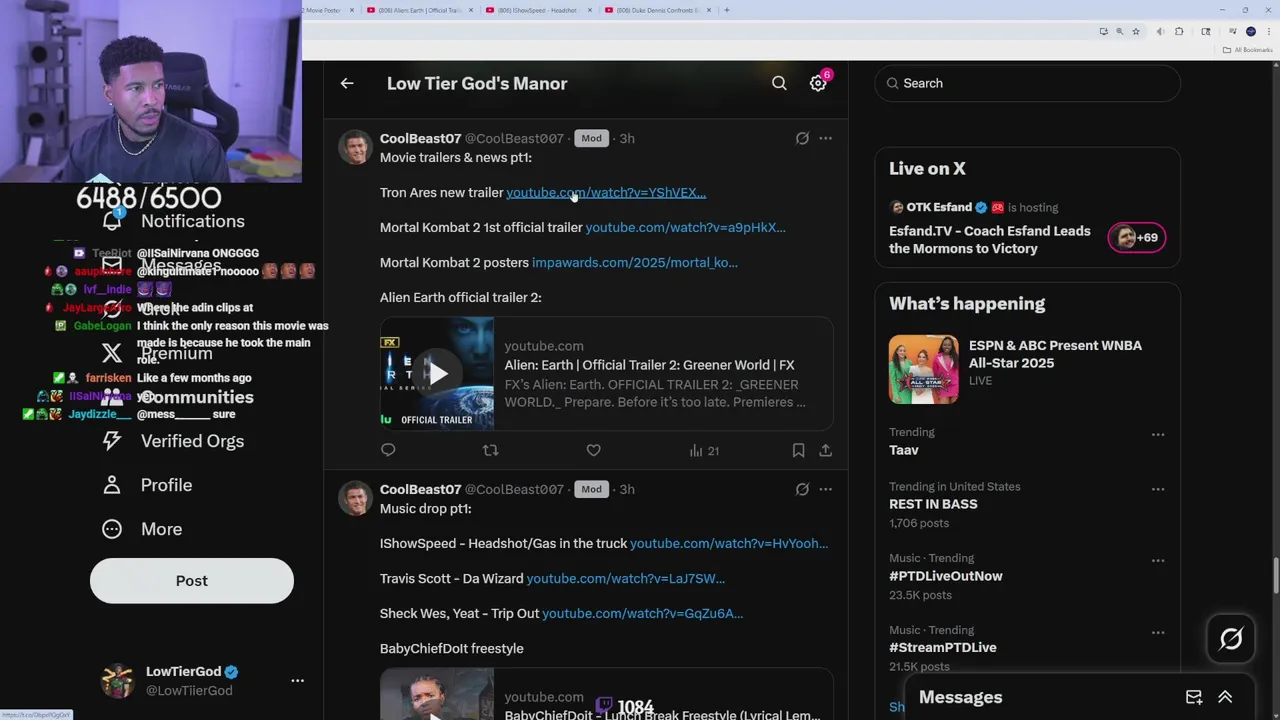Open #PTDLiveOutNow trending hashtag
The height and width of the screenshot is (720, 1280).
click(x=945, y=576)
